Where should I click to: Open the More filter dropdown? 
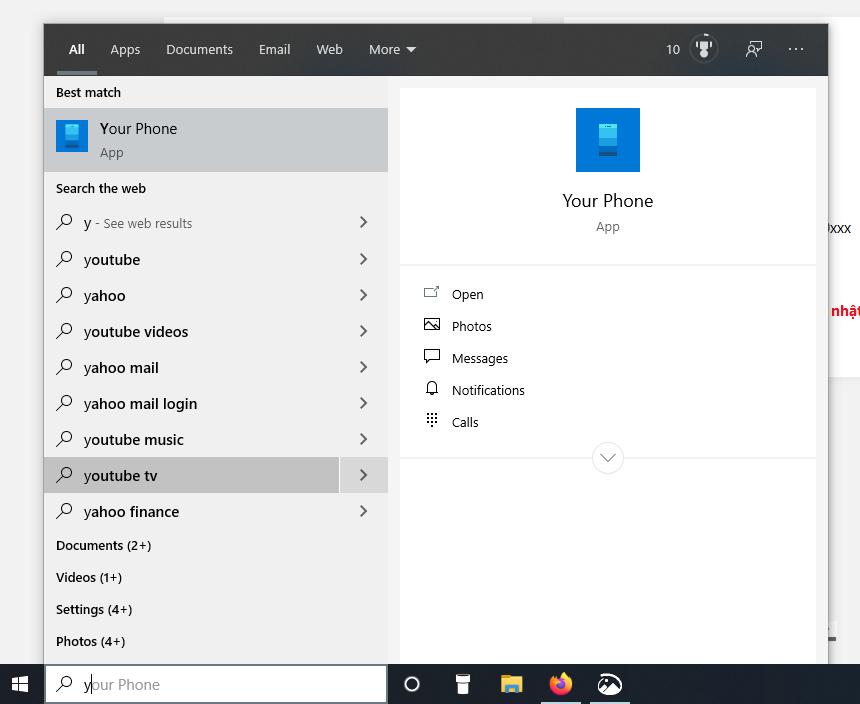tap(392, 49)
